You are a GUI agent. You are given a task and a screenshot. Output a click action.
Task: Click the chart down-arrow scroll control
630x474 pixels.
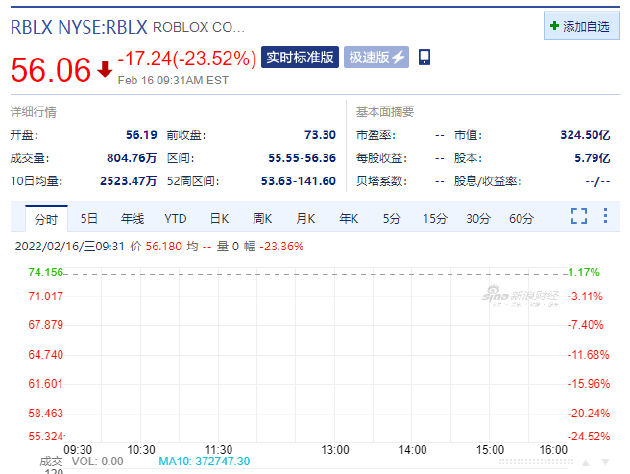605,463
